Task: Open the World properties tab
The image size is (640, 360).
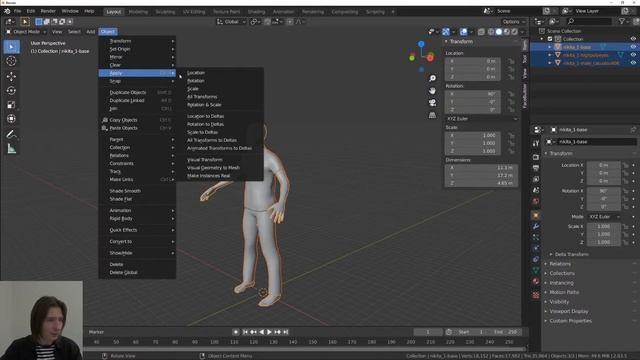Action: point(536,201)
